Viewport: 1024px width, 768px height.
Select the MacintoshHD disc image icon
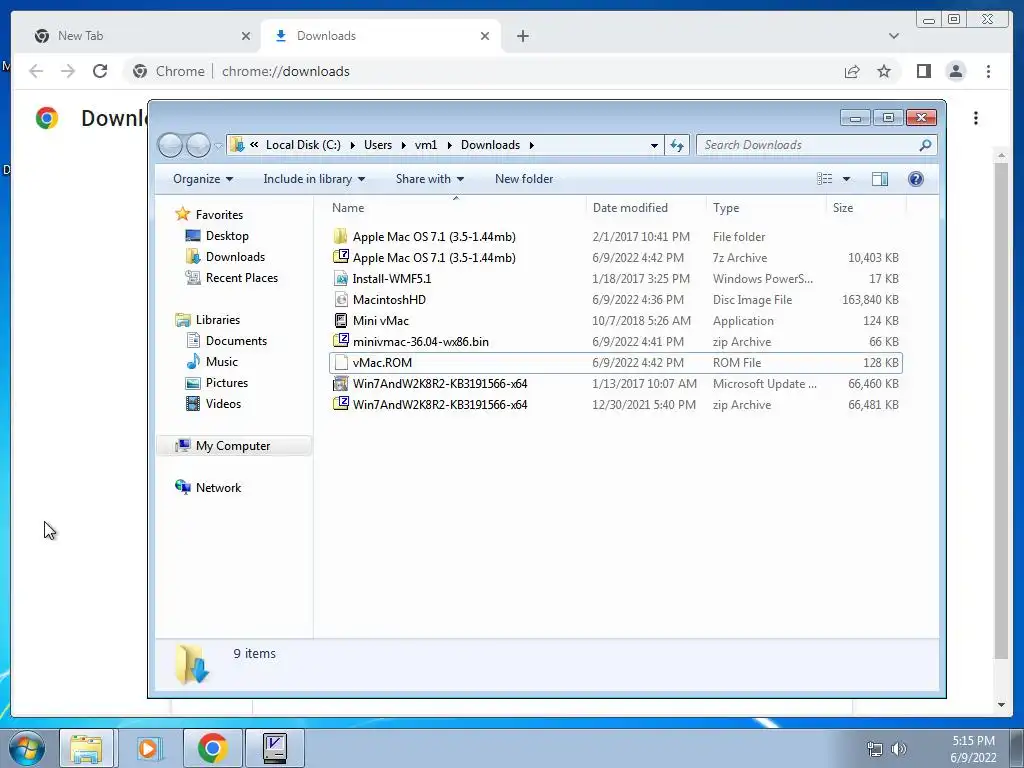coord(340,300)
